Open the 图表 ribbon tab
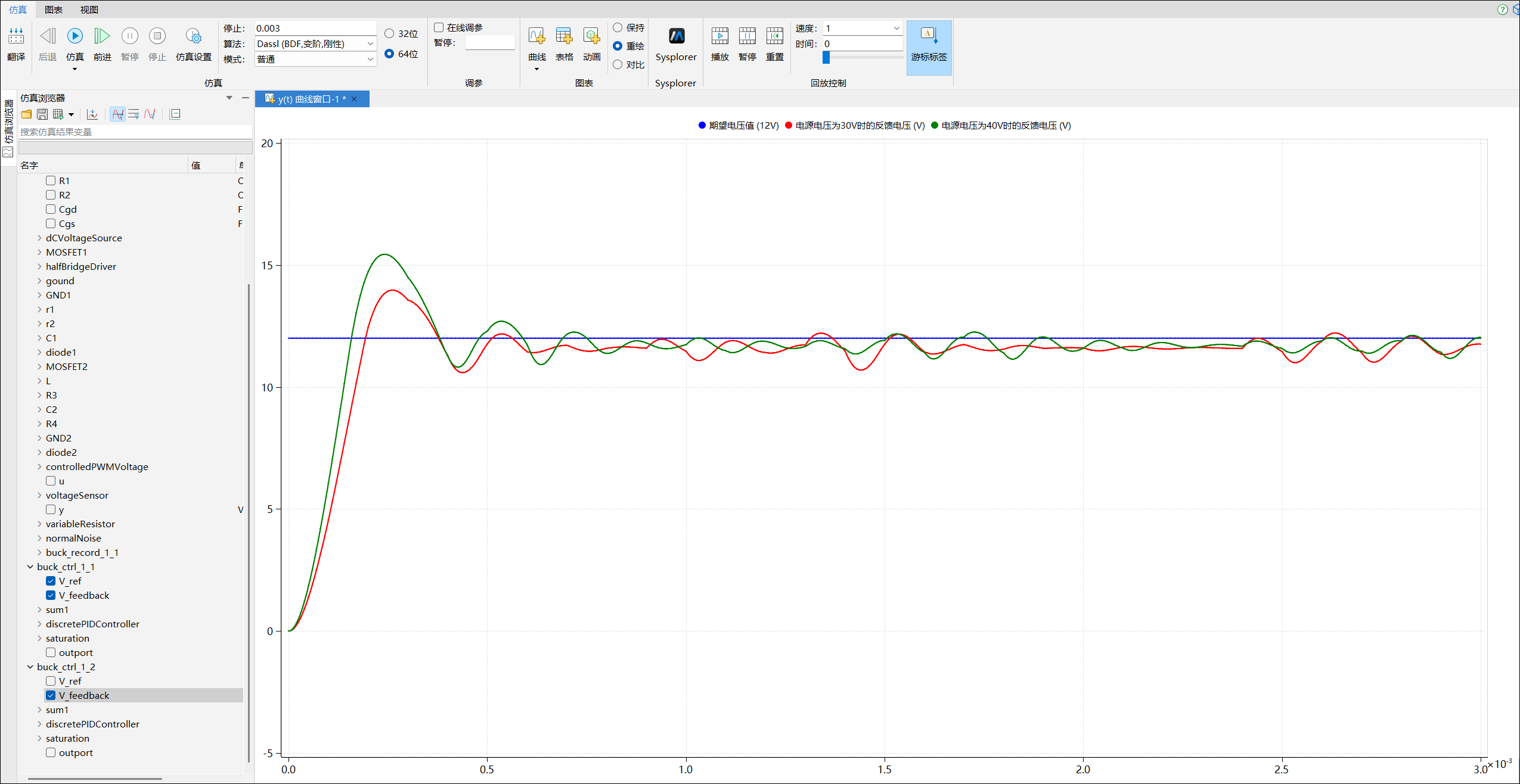 [54, 10]
